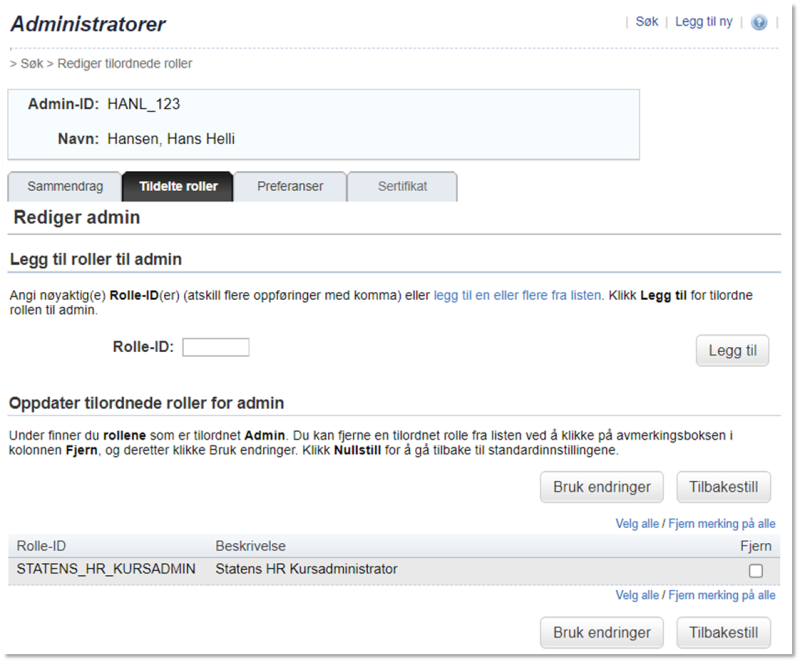
Task: Click the upper Tilbakestill button
Action: coord(723,487)
